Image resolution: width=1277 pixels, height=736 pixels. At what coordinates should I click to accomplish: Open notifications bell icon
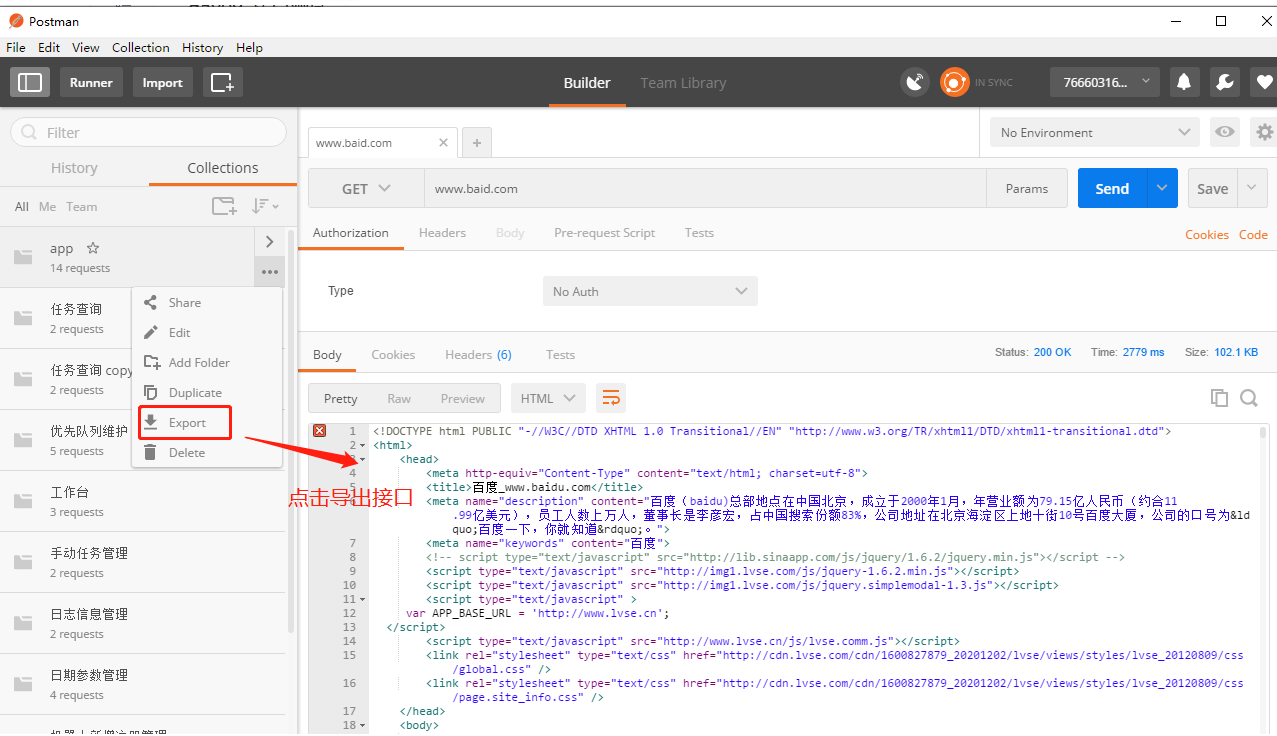click(1184, 82)
